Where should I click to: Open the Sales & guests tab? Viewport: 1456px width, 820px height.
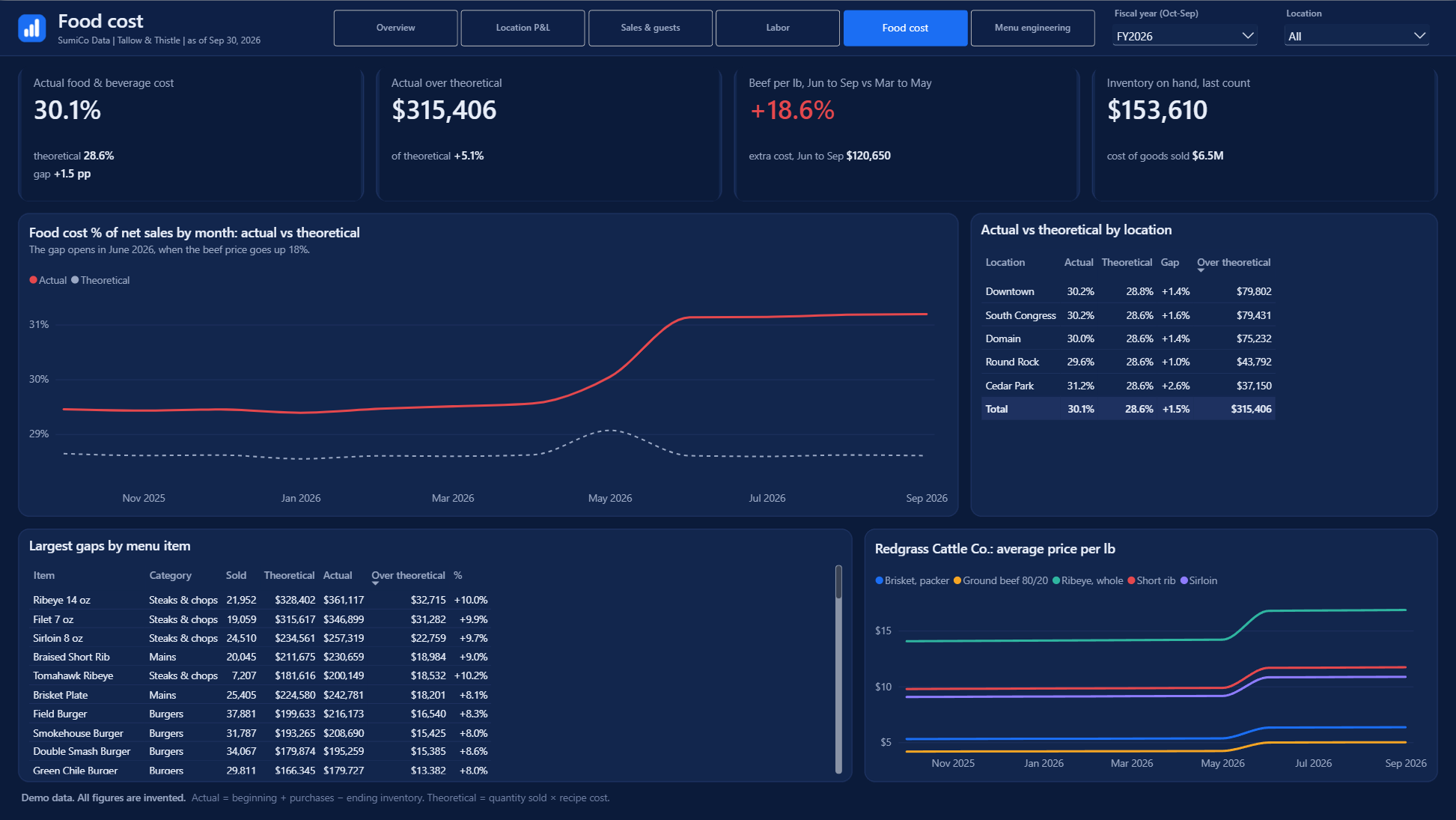point(651,28)
